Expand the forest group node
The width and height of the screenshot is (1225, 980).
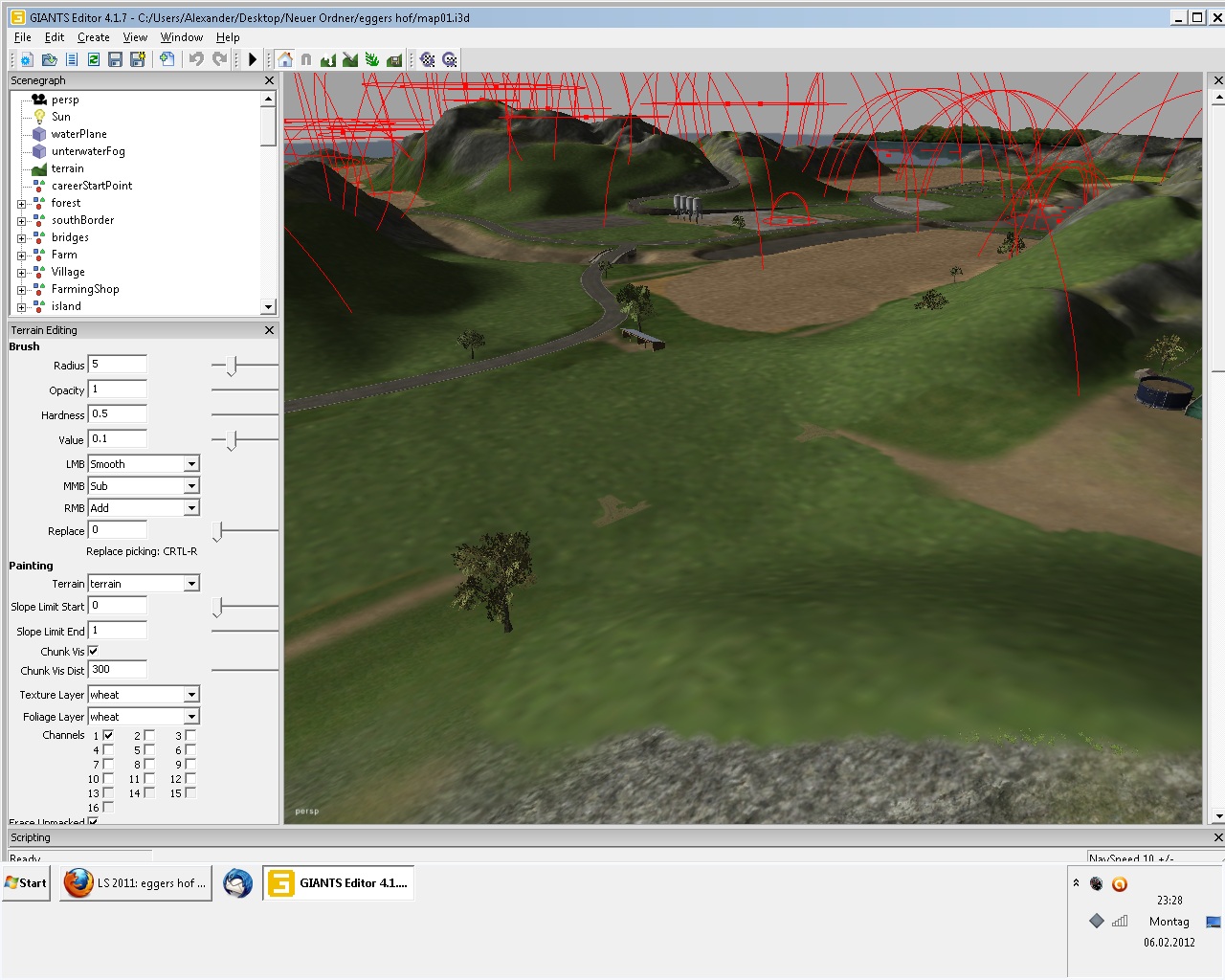pos(21,204)
